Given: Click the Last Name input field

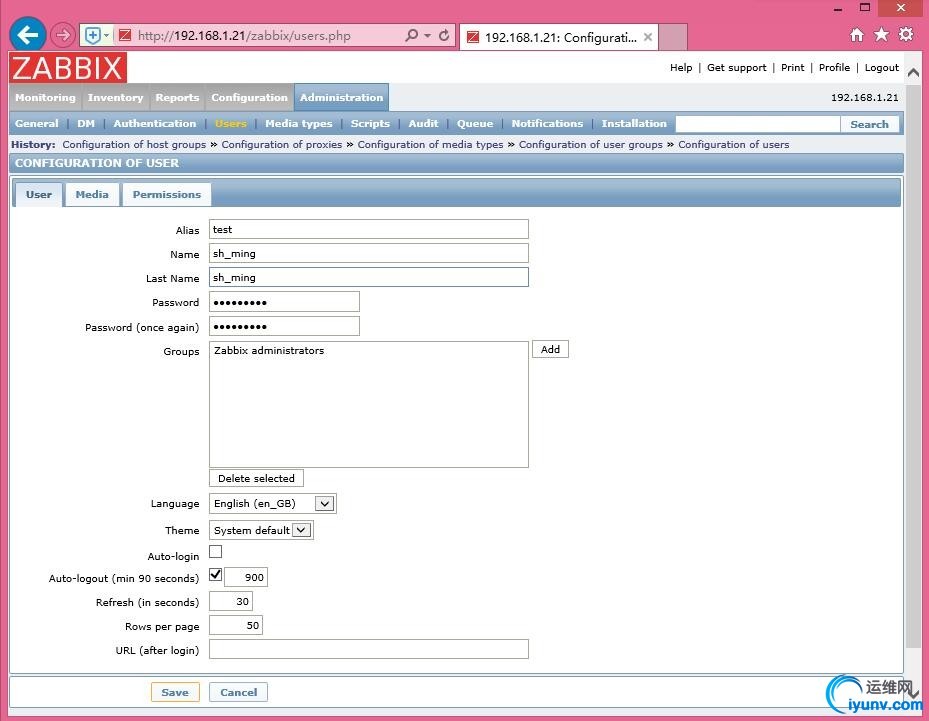Looking at the screenshot, I should 369,277.
